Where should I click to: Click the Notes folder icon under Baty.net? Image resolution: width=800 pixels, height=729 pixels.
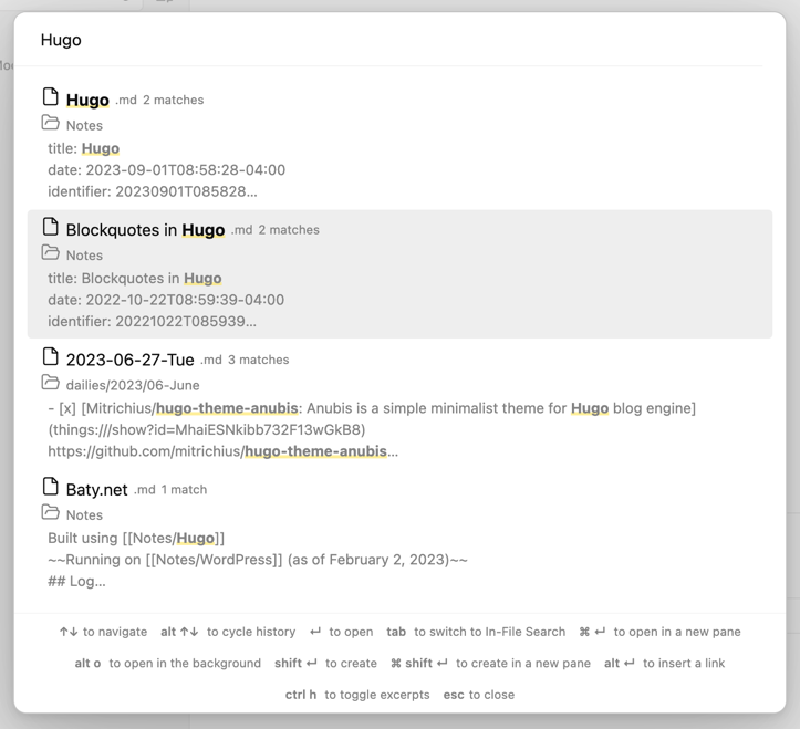coord(50,512)
